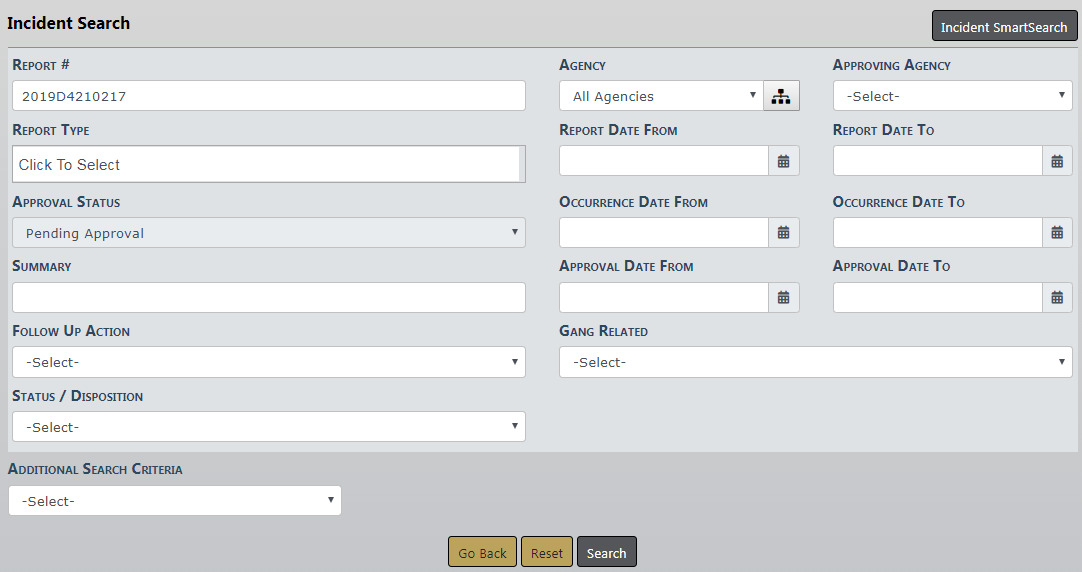Open the Follow Up Action dropdown
This screenshot has height=572, width=1082.
pos(268,362)
